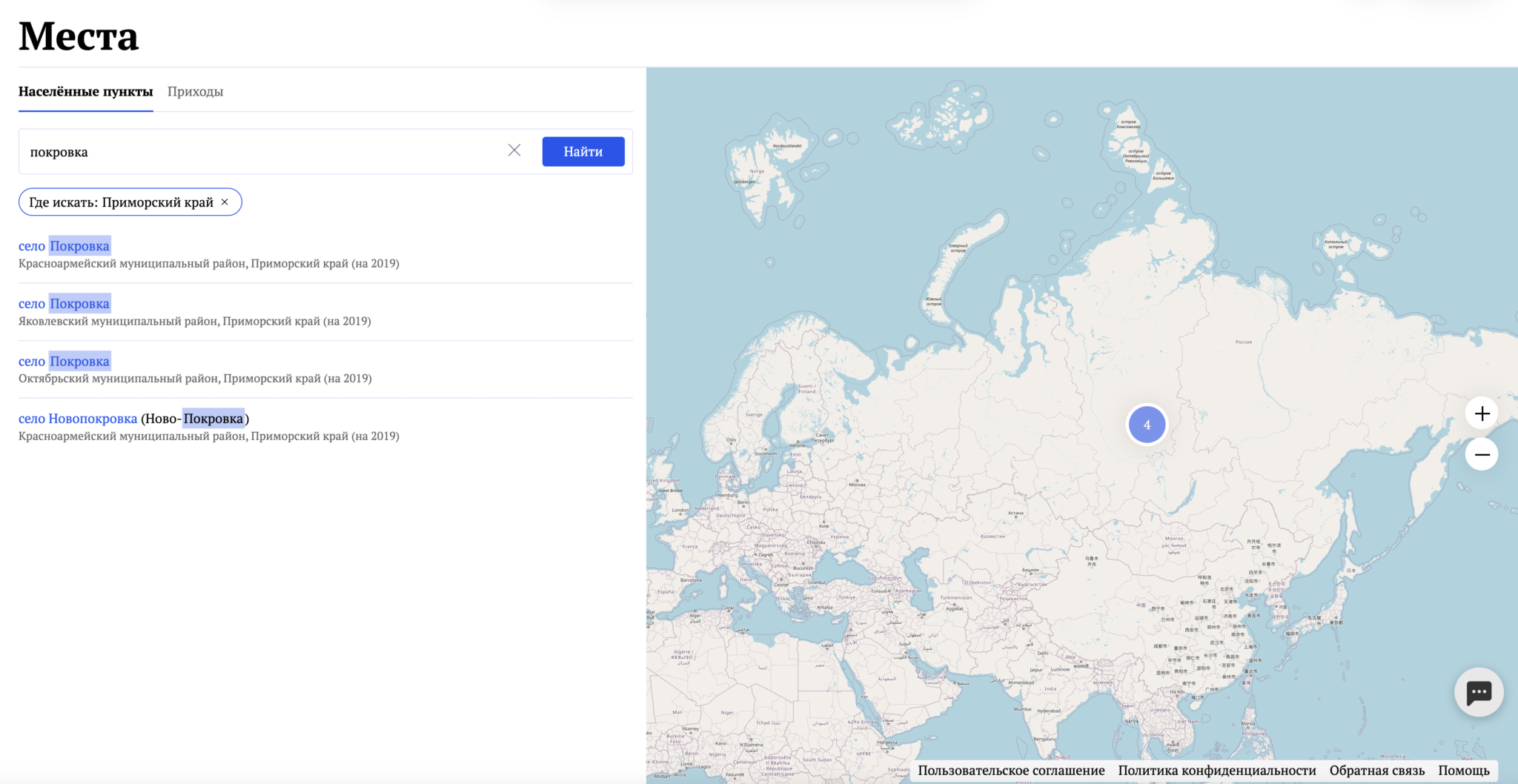
Task: Click the Обратная связь link
Action: (x=1376, y=771)
